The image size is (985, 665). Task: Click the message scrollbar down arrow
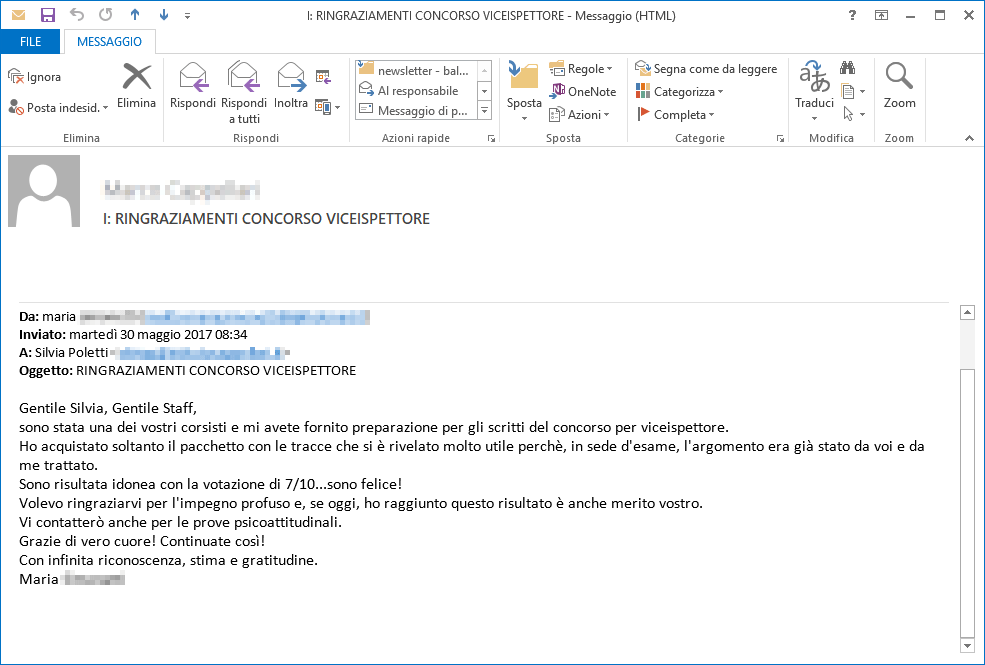967,646
